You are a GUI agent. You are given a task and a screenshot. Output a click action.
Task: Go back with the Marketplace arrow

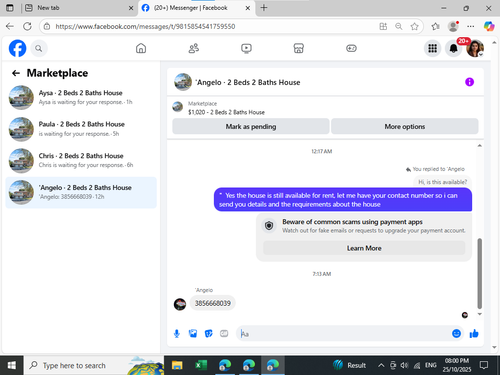tap(16, 73)
